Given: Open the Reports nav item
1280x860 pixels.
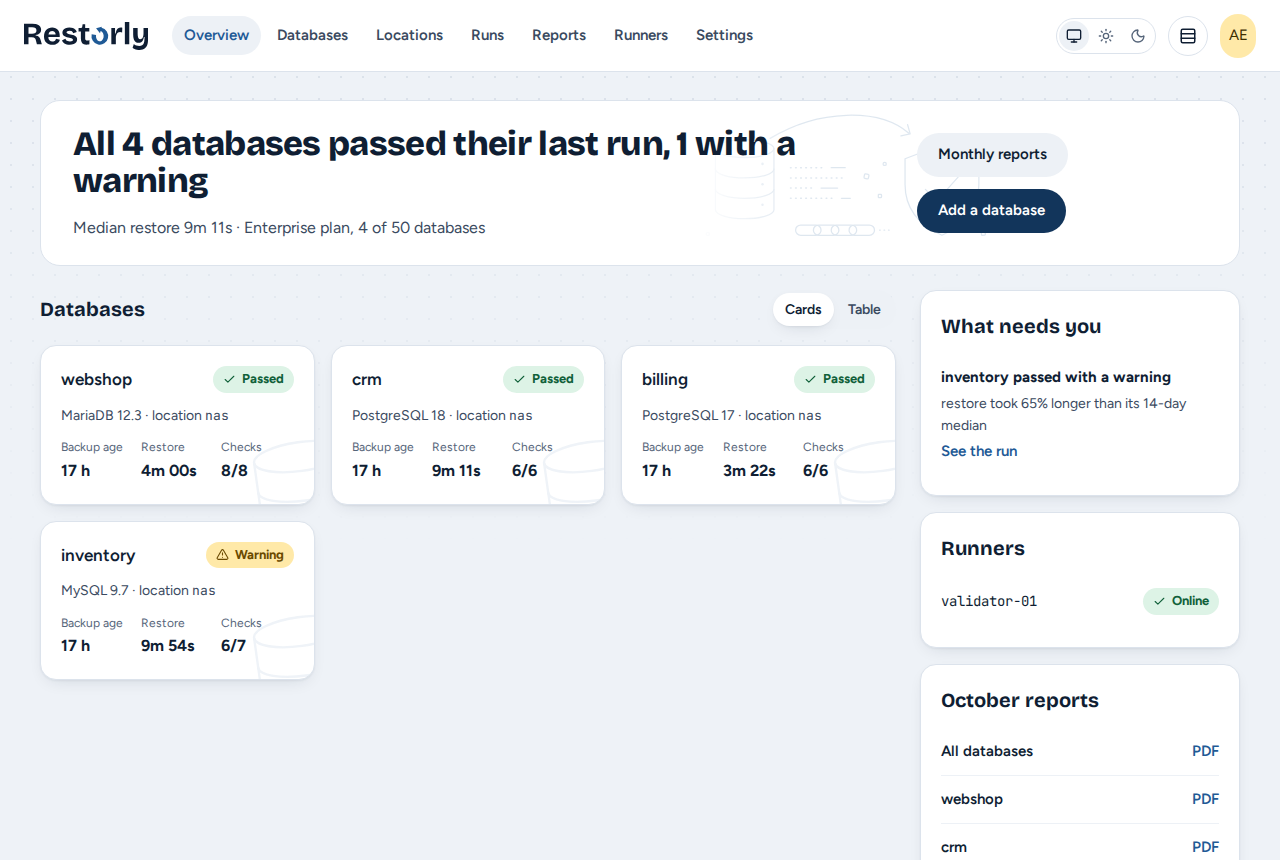Looking at the screenshot, I should tap(559, 35).
